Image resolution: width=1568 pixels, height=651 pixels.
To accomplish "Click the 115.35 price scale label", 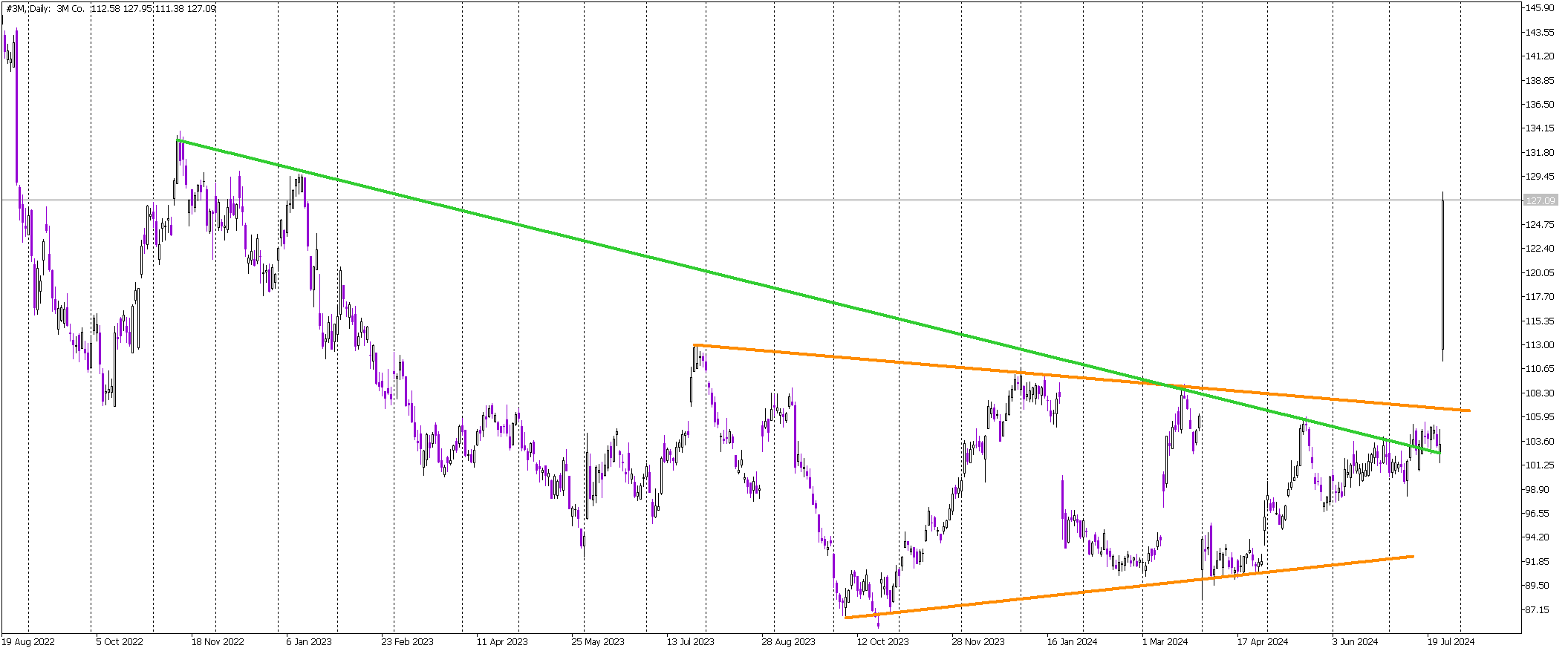I will [1539, 321].
